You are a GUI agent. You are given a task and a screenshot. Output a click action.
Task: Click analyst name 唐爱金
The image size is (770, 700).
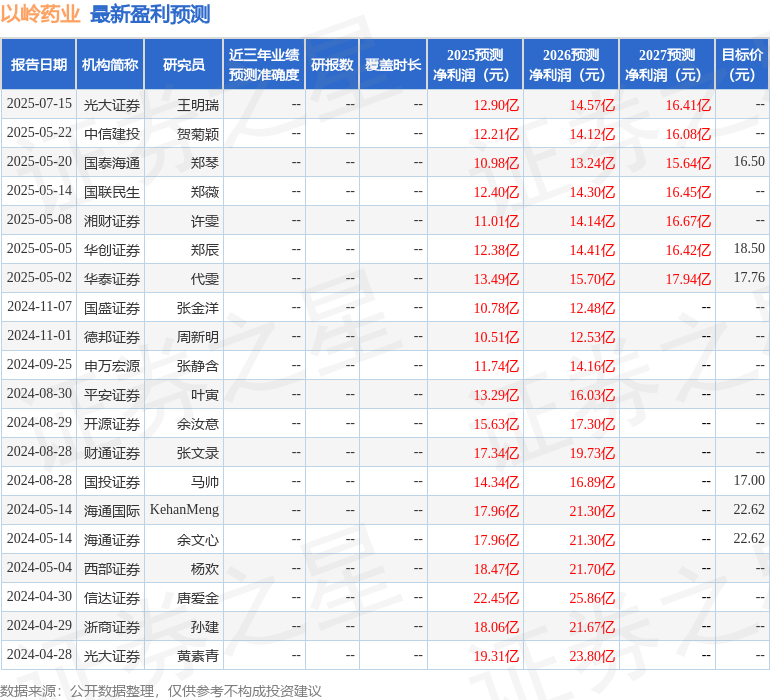point(198,598)
